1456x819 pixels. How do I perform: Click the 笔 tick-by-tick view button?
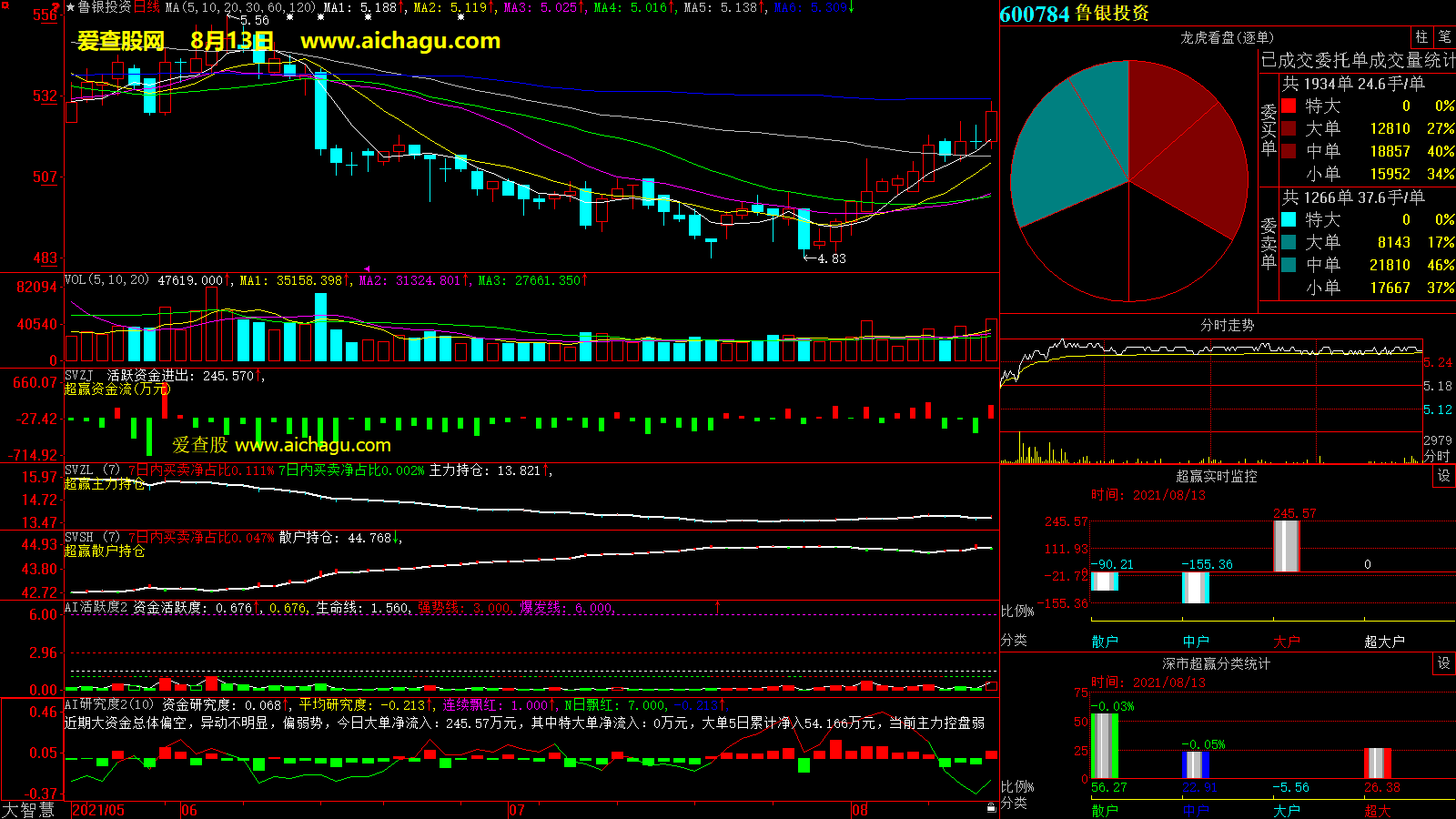click(x=1444, y=37)
